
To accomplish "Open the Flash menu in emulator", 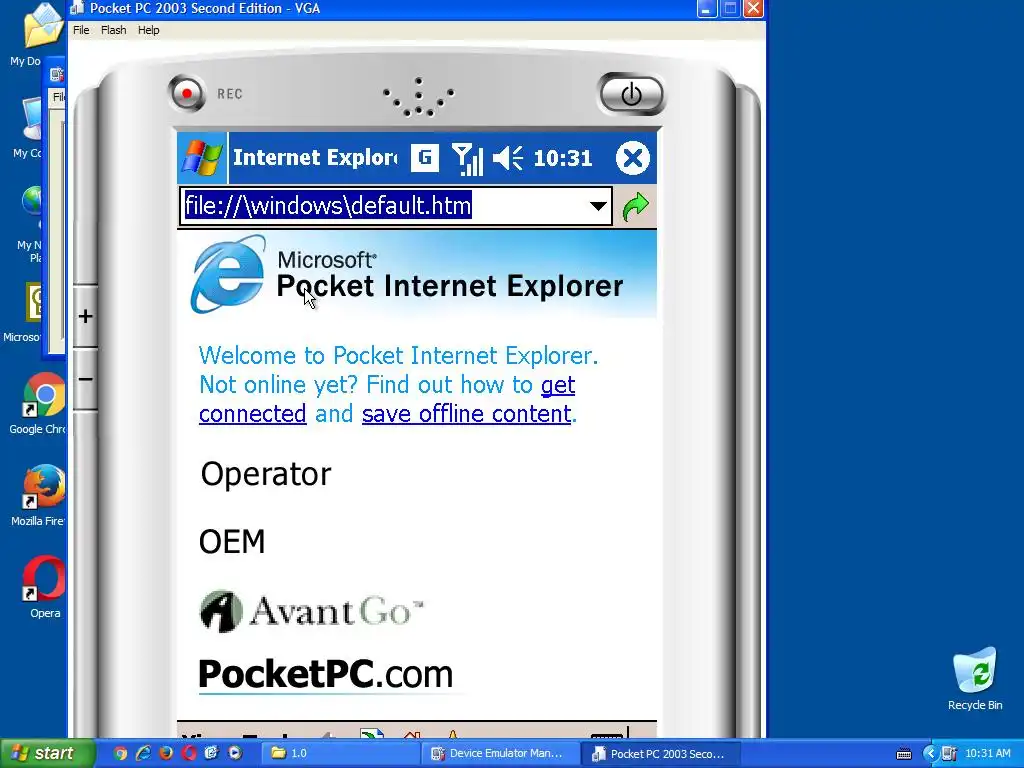I will pos(114,30).
